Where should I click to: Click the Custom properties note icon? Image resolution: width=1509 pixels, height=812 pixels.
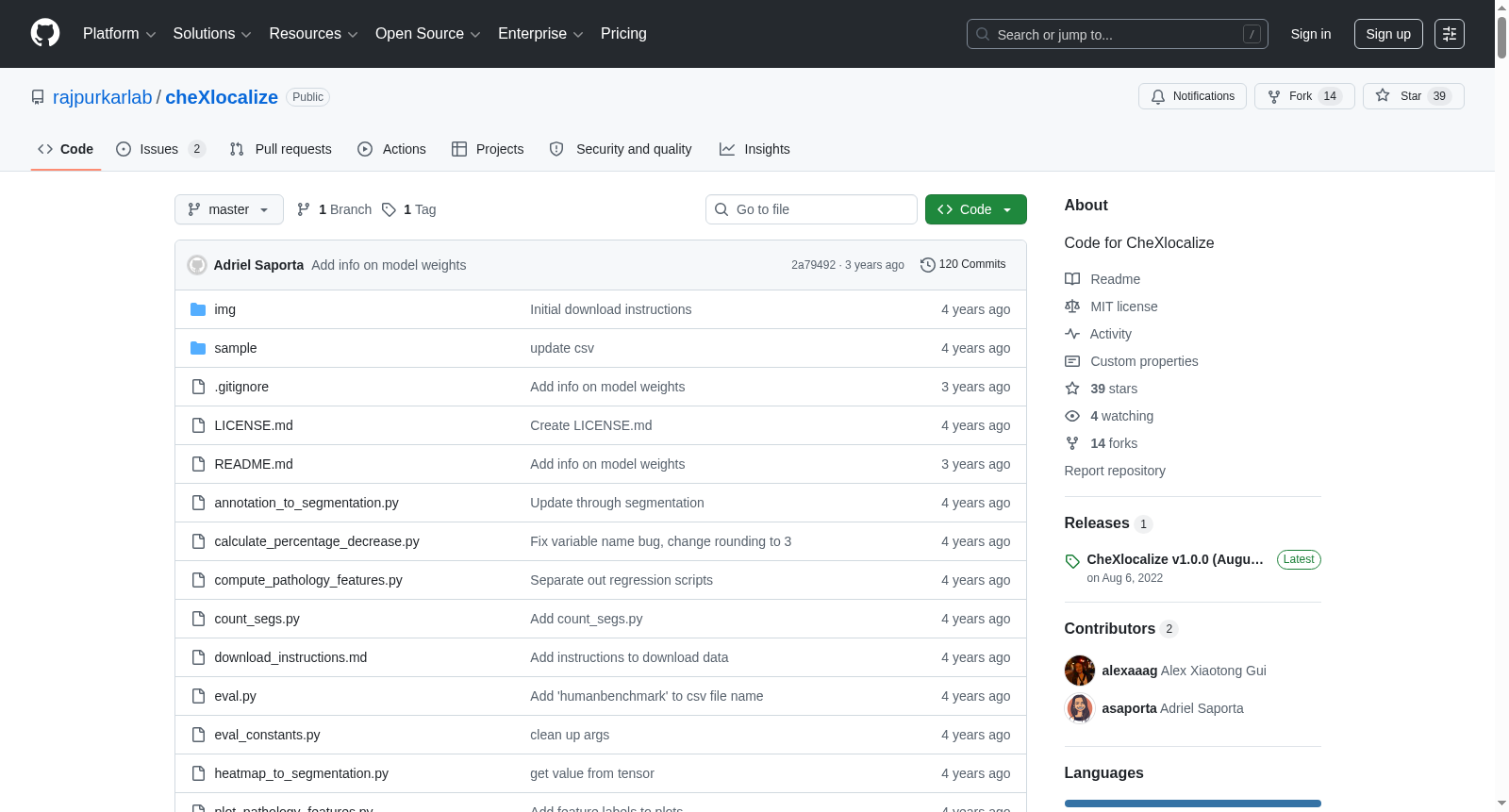pyautogui.click(x=1072, y=361)
